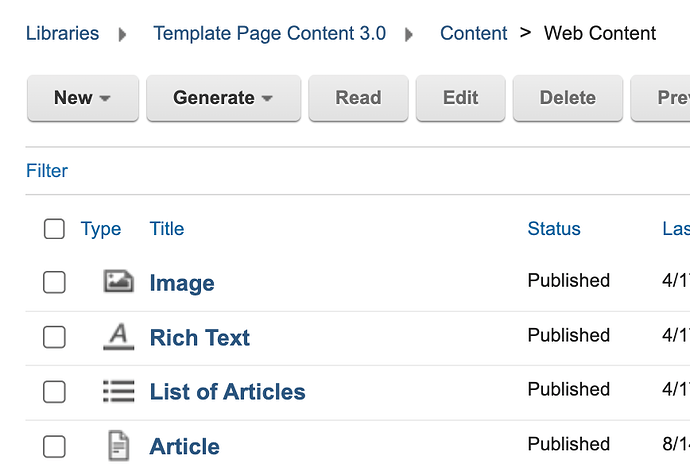Viewport: 690px width, 475px height.
Task: Check the select-all checkbox in header
Action: coord(54,229)
